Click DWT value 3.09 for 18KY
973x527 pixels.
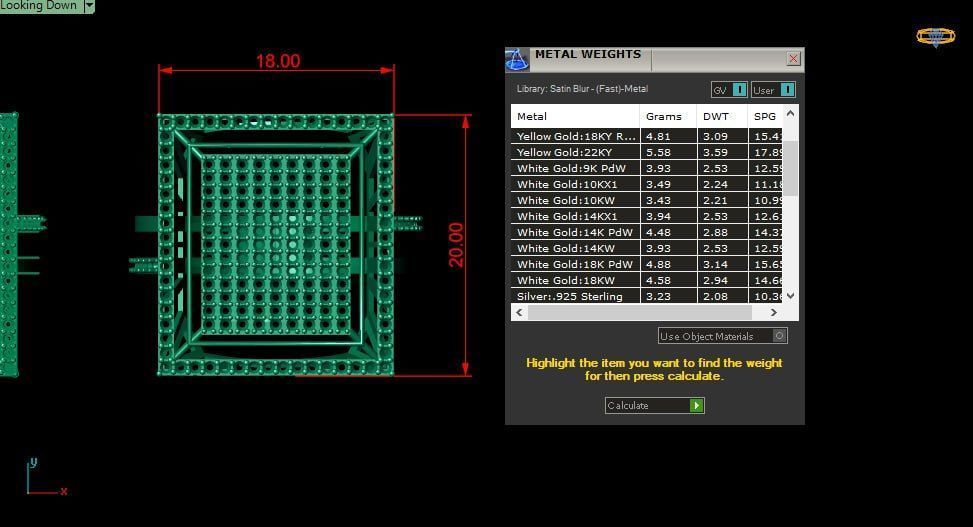tap(715, 136)
